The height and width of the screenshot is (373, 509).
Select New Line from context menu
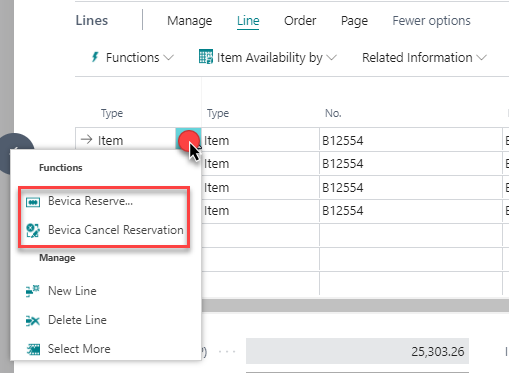[72, 291]
